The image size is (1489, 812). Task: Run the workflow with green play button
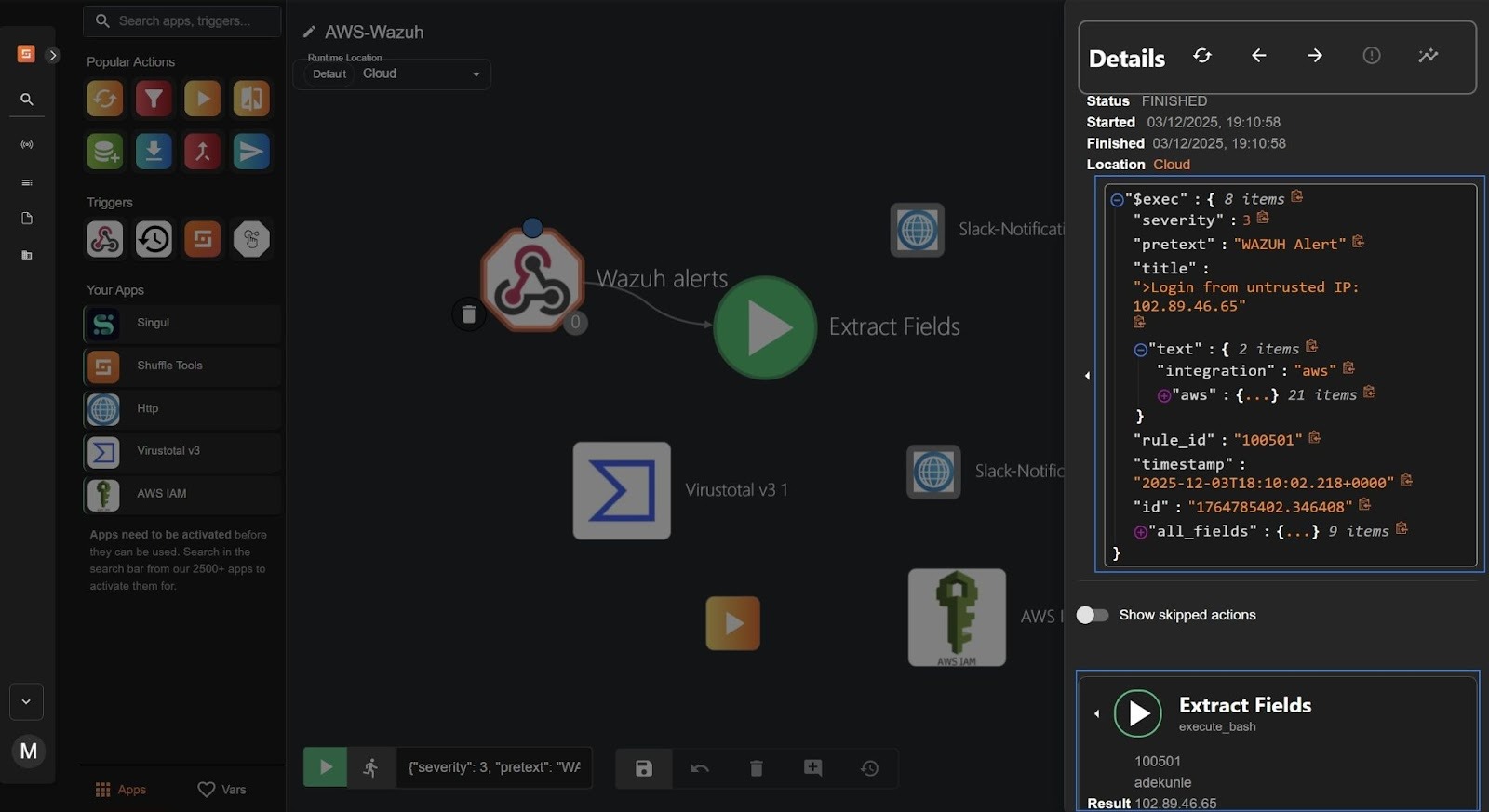tap(325, 767)
